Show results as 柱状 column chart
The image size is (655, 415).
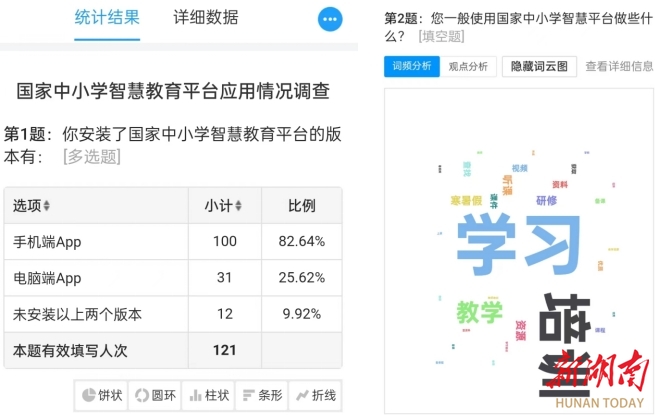pos(208,395)
